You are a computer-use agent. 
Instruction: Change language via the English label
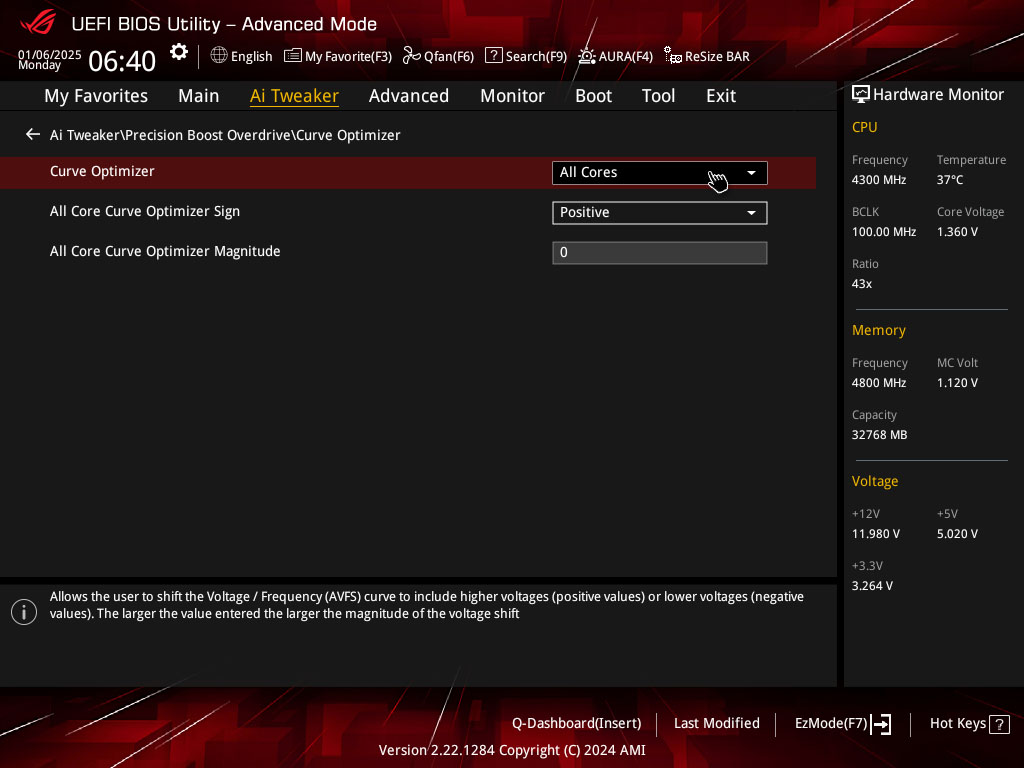[251, 57]
